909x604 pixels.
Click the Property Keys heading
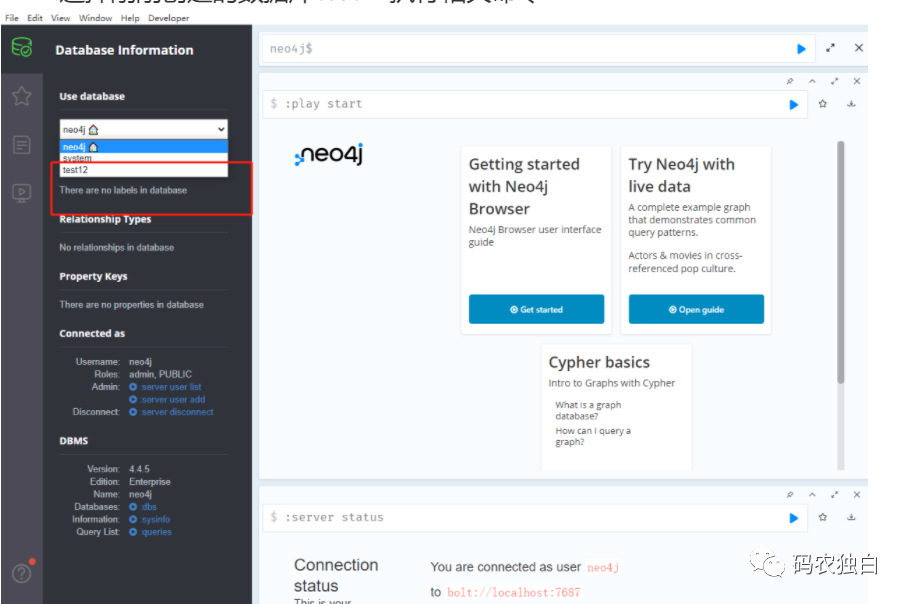pos(93,276)
